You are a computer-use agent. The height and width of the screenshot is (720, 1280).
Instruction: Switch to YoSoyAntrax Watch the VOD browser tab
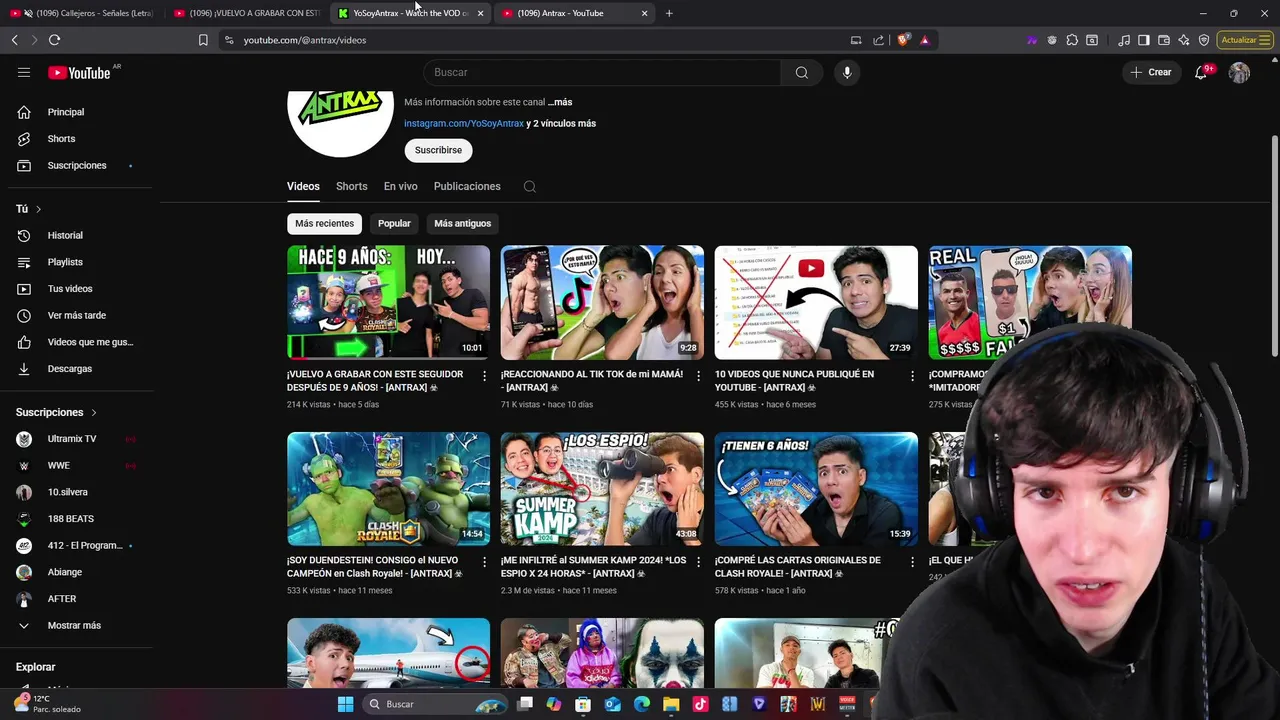[x=411, y=13]
